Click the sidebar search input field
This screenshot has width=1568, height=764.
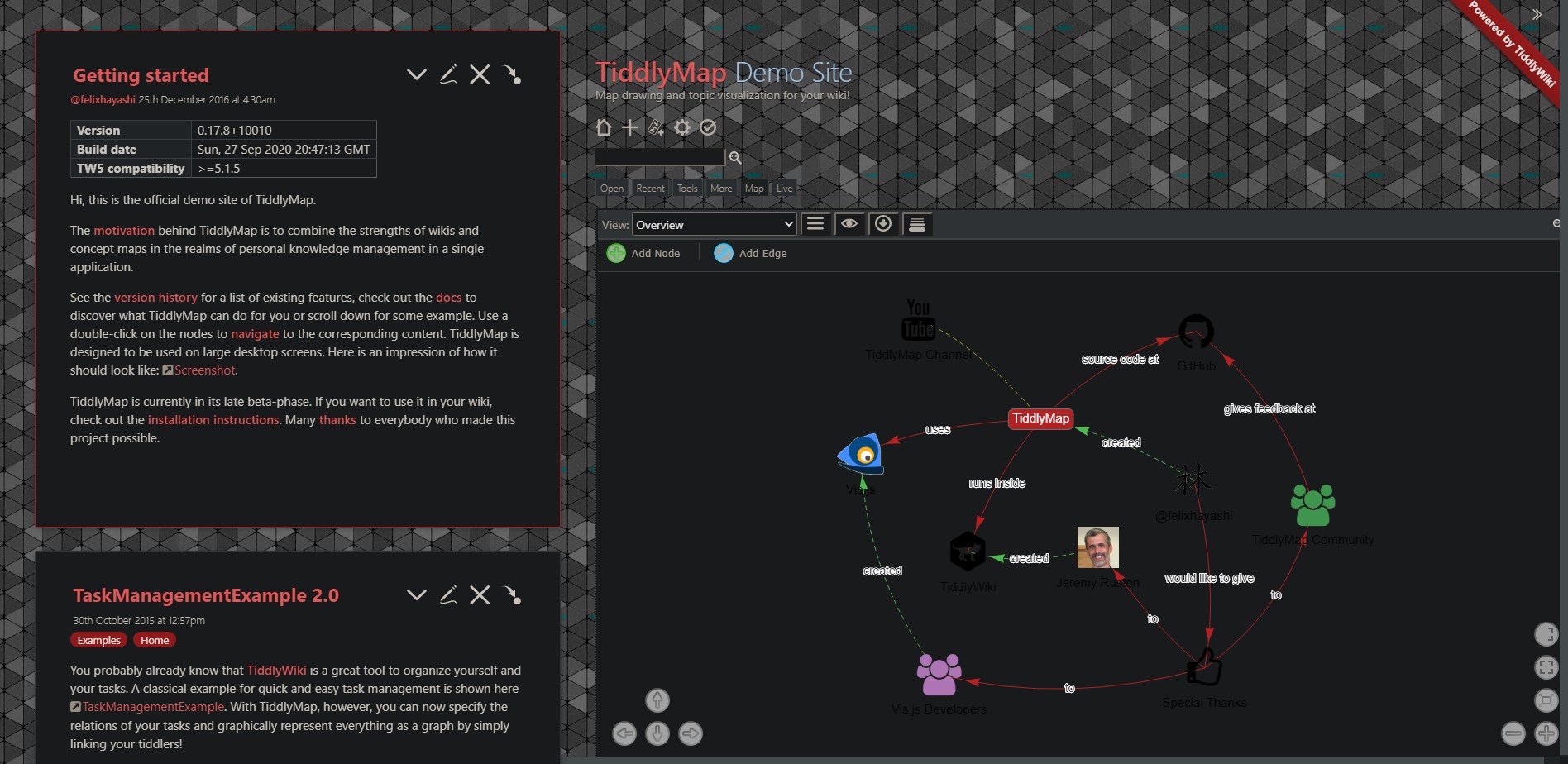tap(660, 157)
